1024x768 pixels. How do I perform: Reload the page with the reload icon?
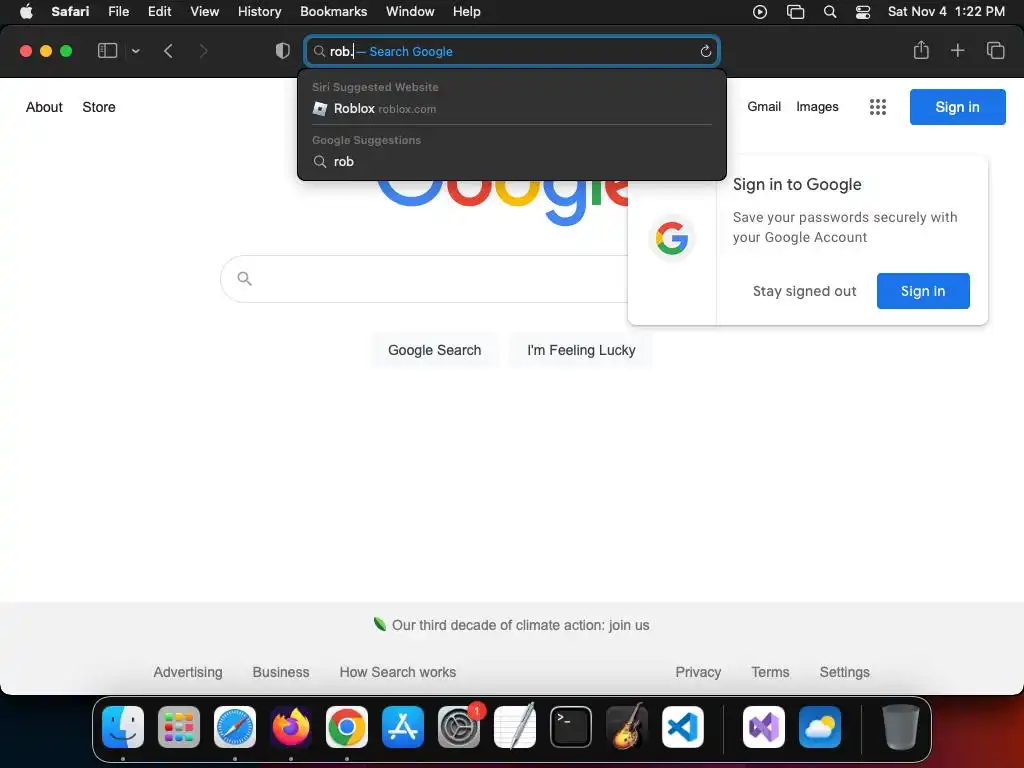[705, 52]
